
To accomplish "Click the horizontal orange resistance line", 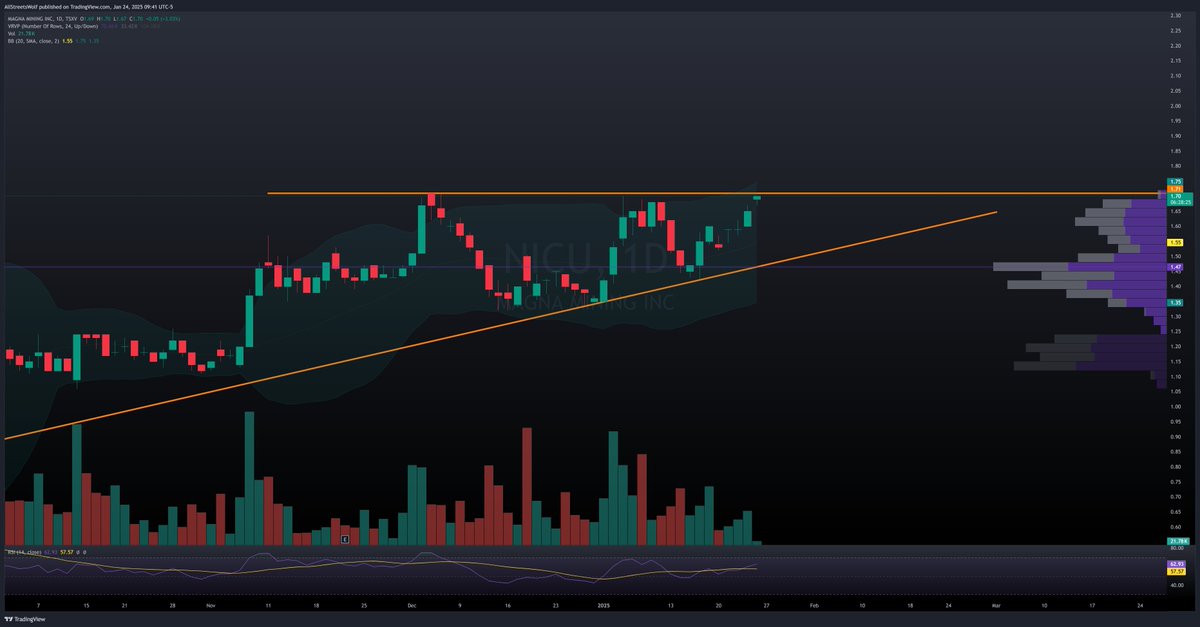I will (715, 193).
